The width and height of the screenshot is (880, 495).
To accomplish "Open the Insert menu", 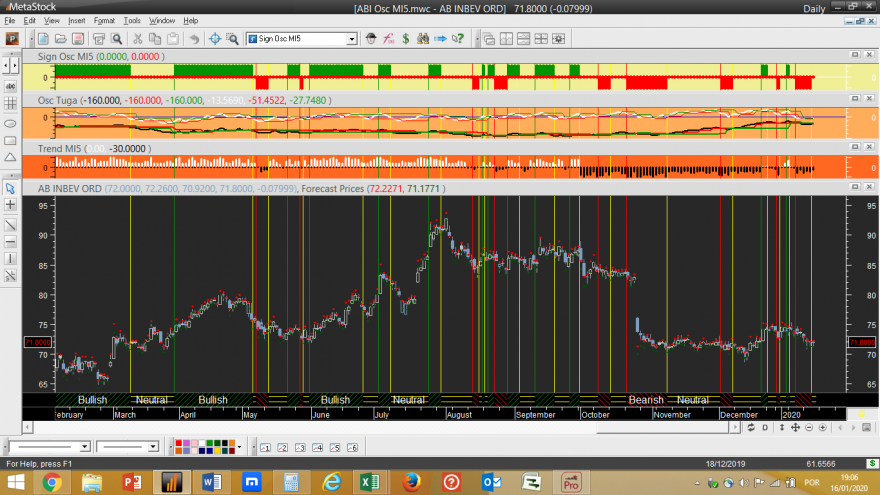I will click(x=76, y=21).
